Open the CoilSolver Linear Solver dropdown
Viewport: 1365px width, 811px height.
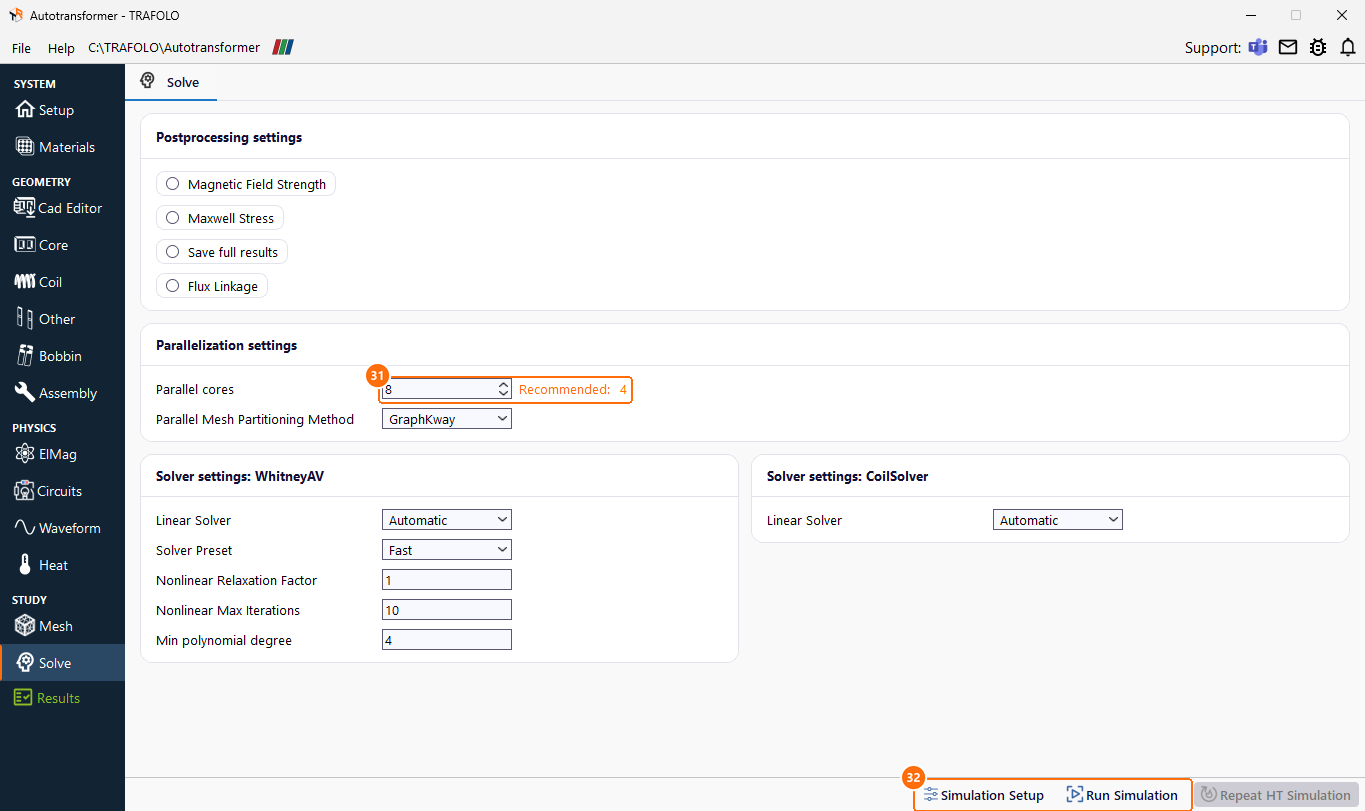(x=1058, y=520)
